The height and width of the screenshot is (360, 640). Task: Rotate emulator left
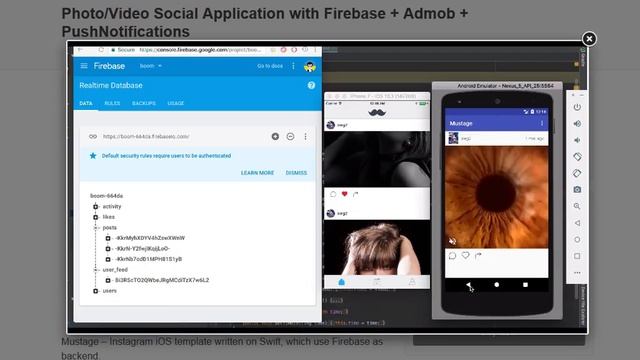tap(577, 157)
